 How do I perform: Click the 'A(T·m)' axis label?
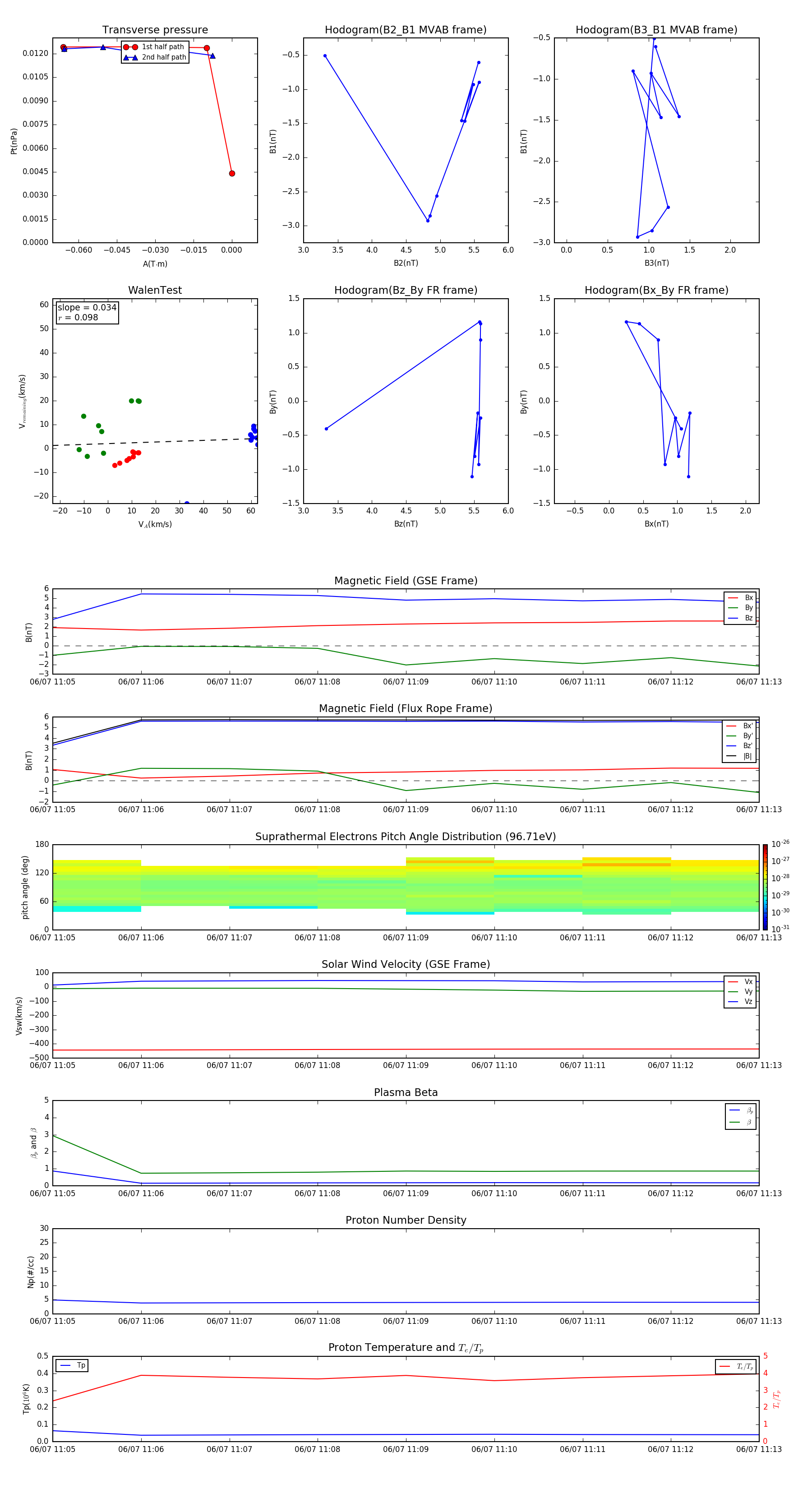tap(155, 264)
